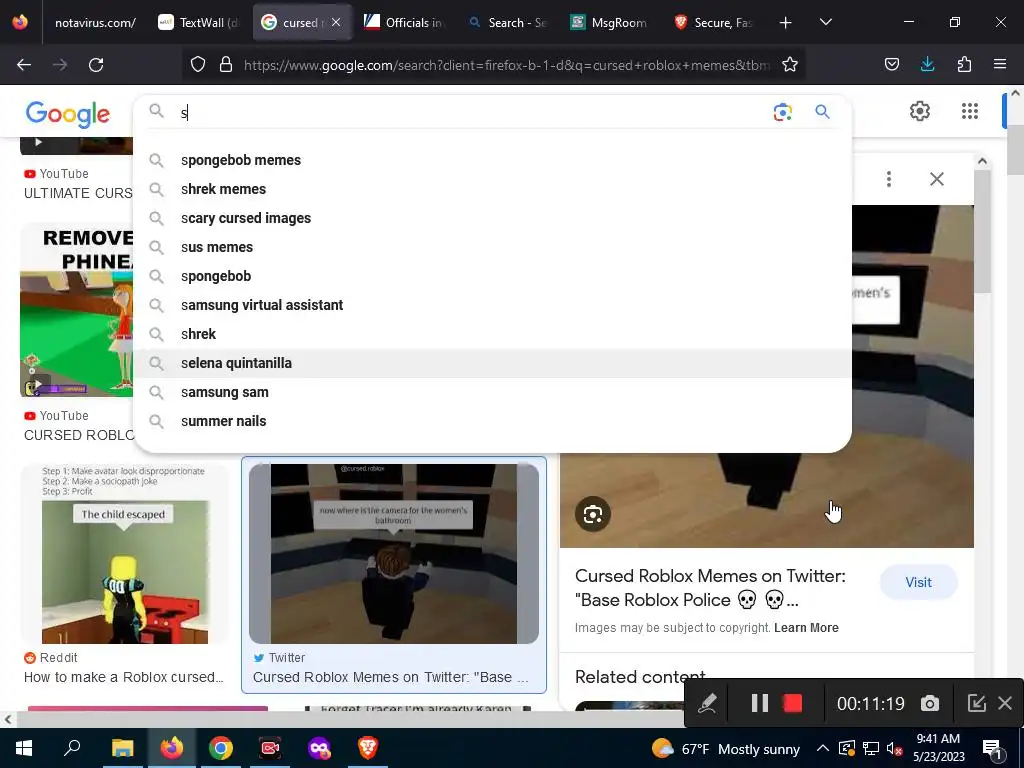Select suggestion summer nails

click(x=492, y=421)
